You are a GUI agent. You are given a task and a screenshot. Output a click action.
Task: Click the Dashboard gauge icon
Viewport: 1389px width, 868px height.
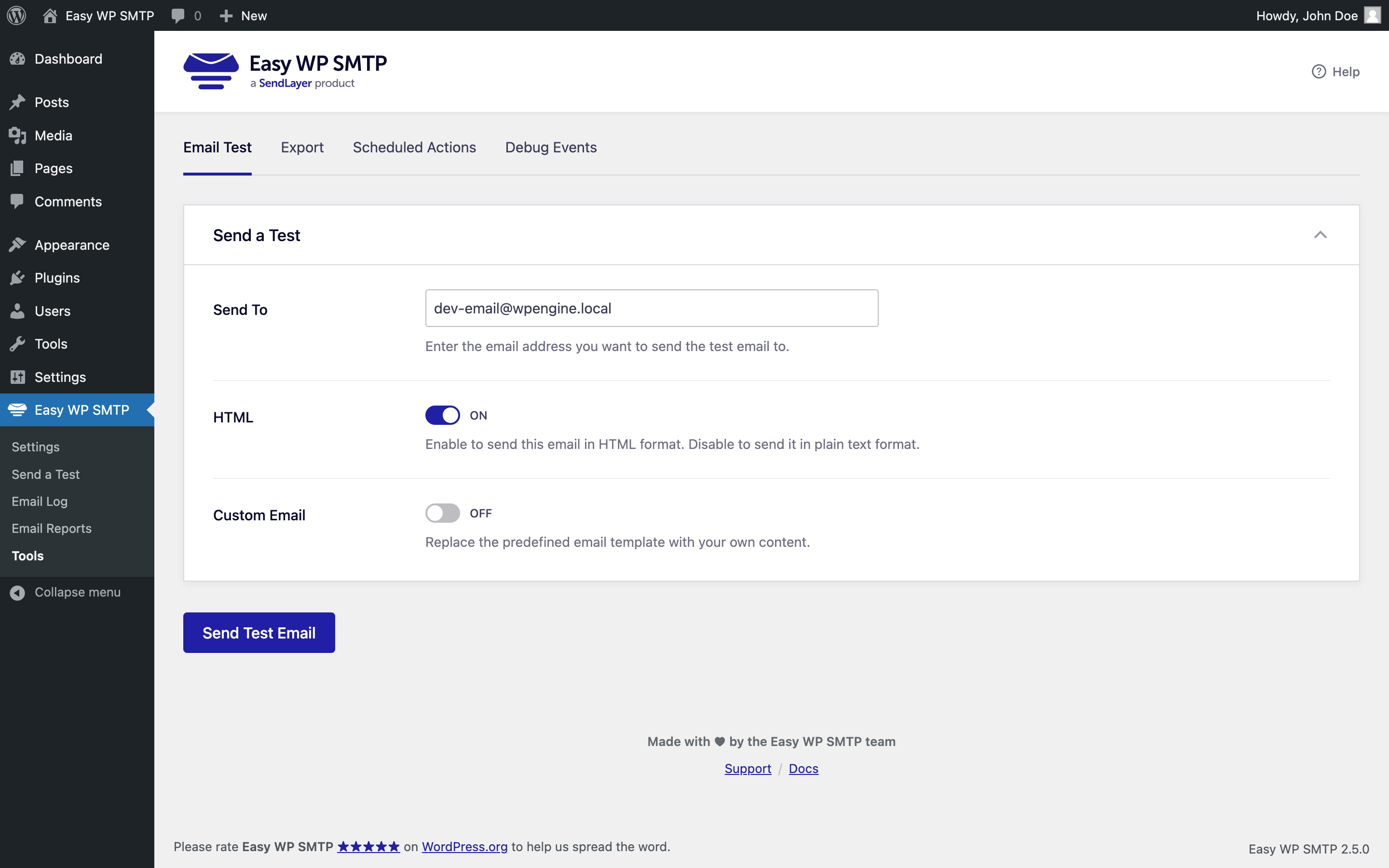[x=18, y=58]
